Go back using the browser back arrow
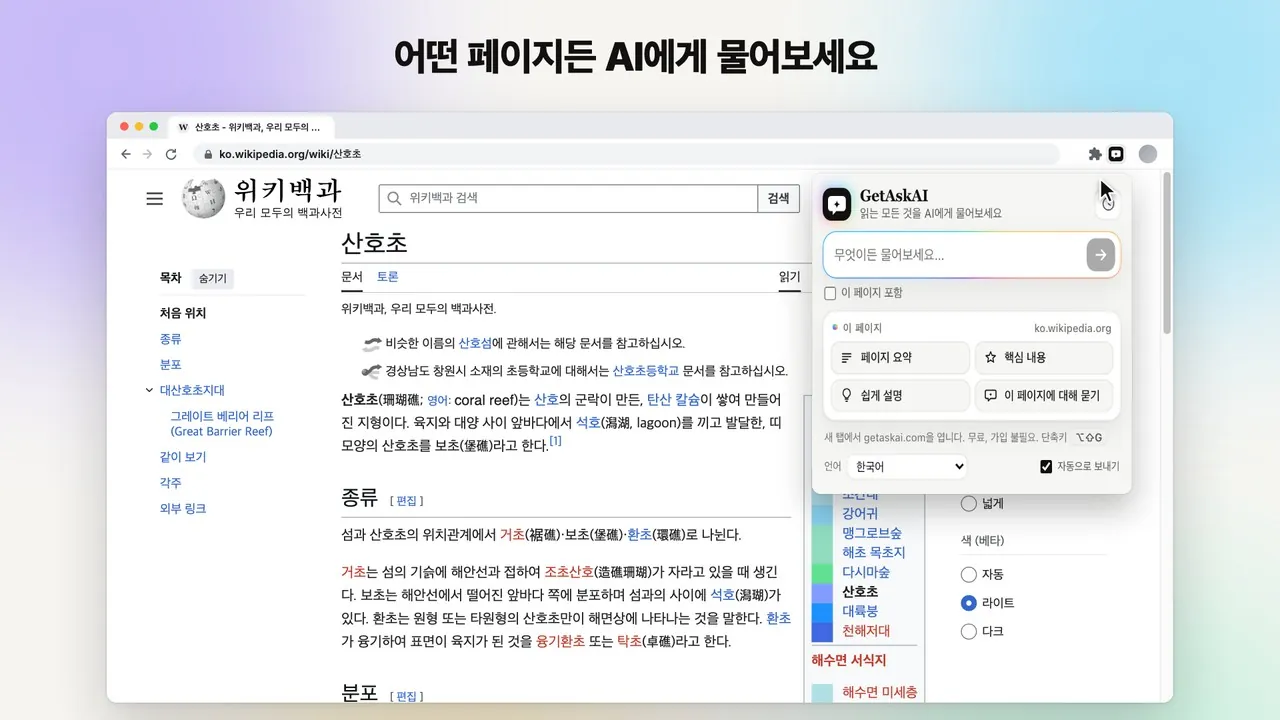The image size is (1280, 720). (126, 154)
